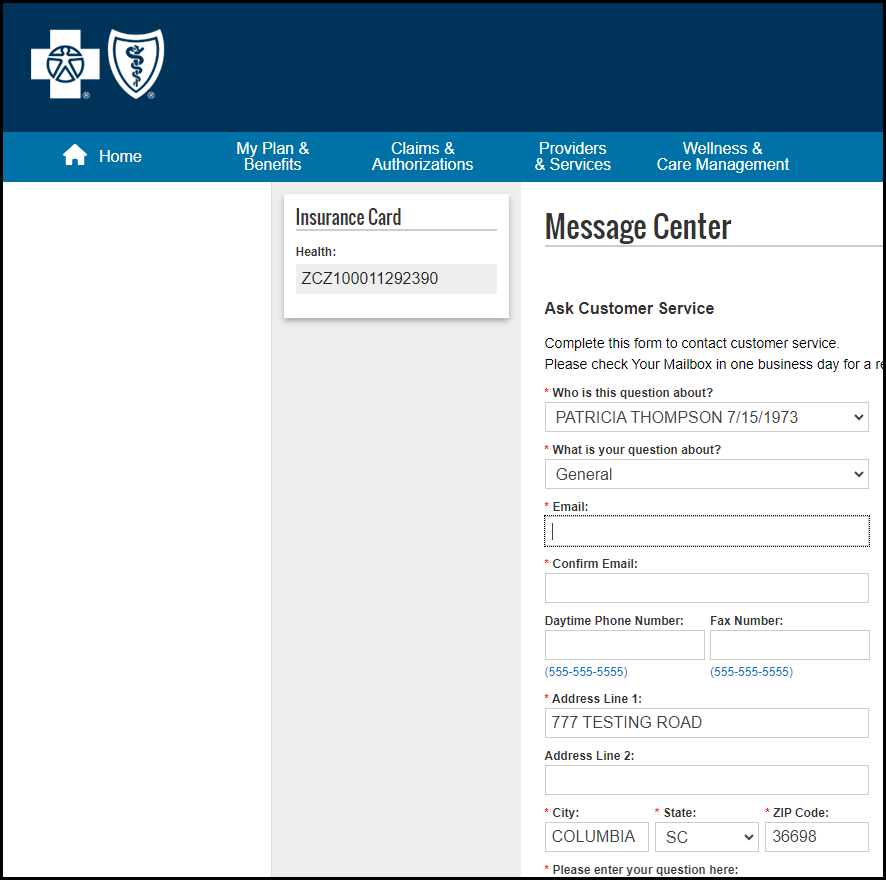This screenshot has height=880, width=886.
Task: Click the Health ID field showing ZCZ100011292390
Action: 396,279
